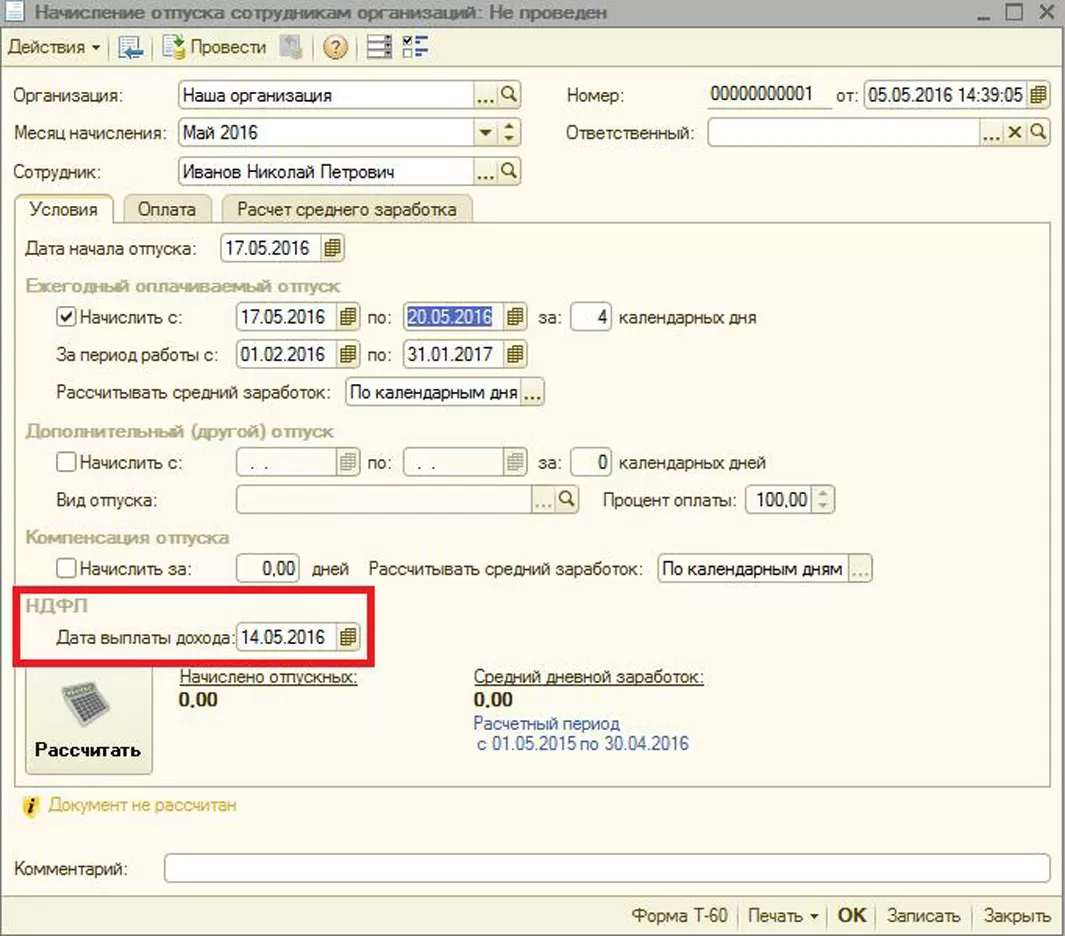The height and width of the screenshot is (936, 1065).
Task: Enable Компенсация отпуска Начислить за checkbox
Action: (67, 568)
